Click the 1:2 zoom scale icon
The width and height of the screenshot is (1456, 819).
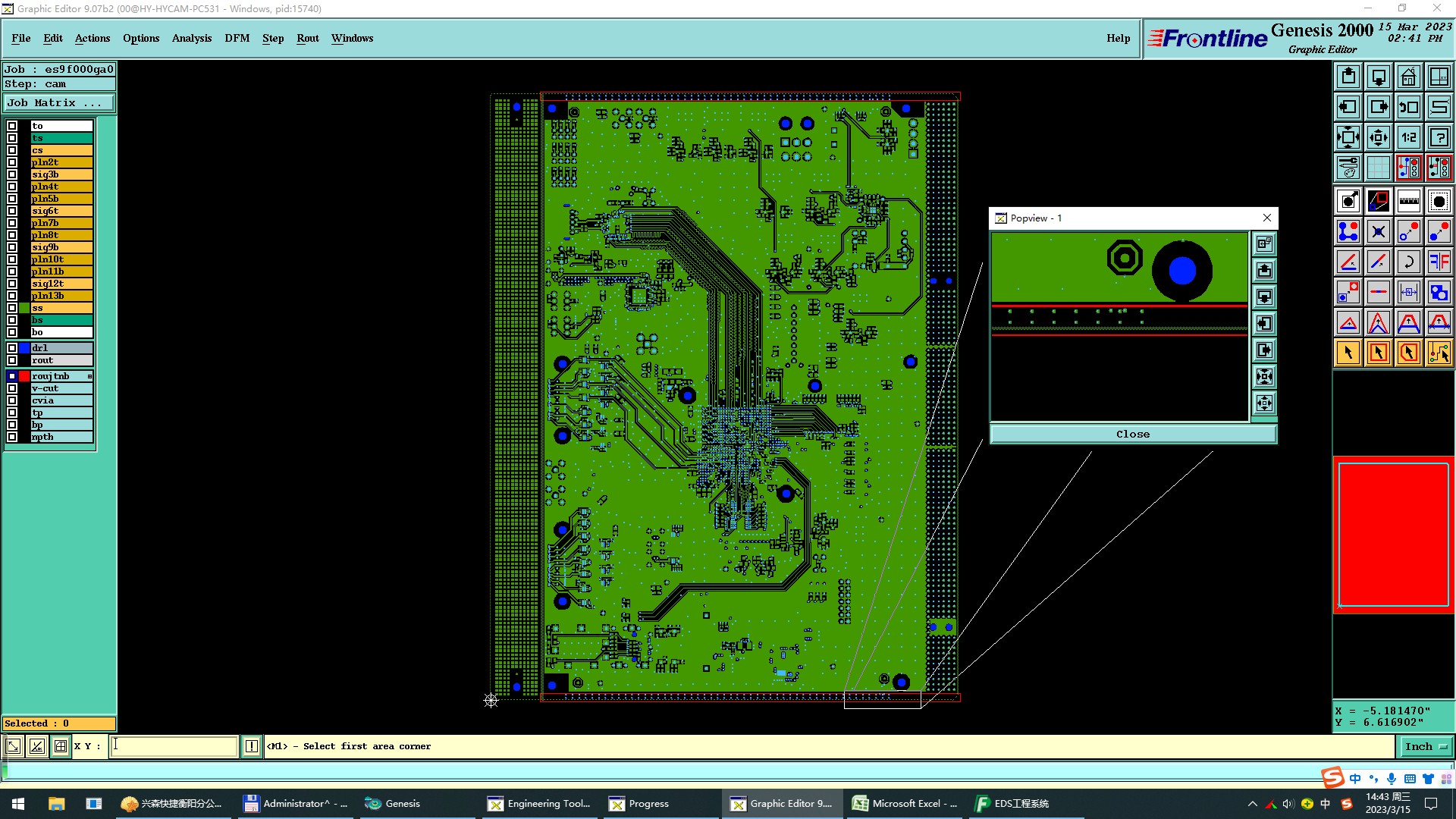tap(1408, 137)
